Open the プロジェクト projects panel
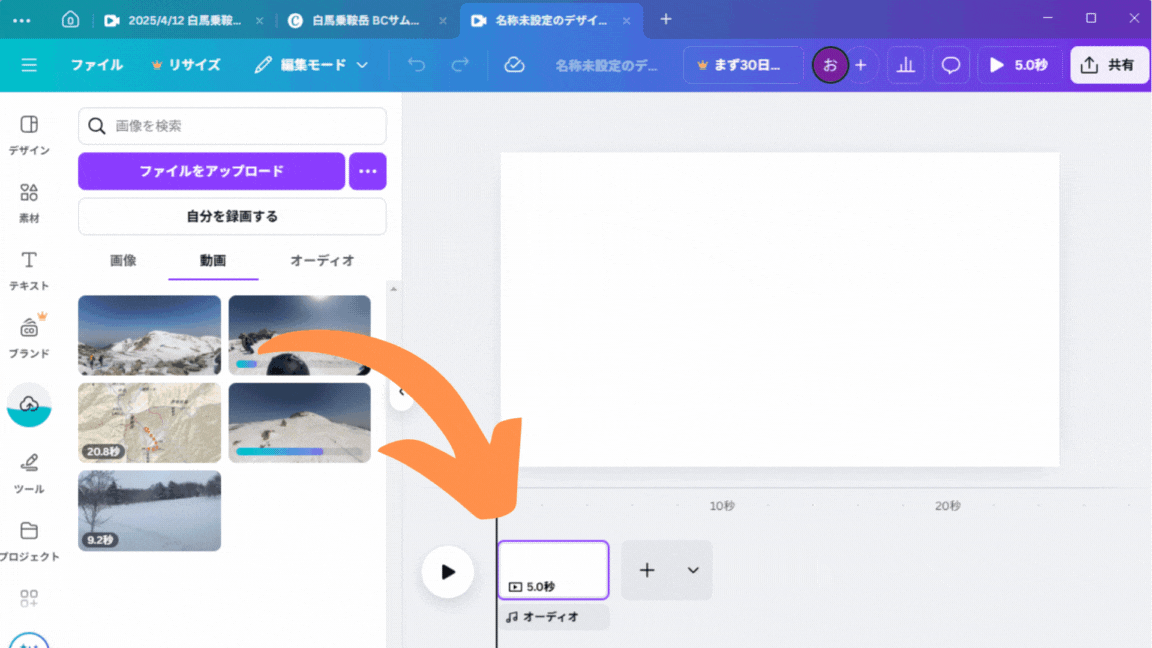This screenshot has width=1152, height=648. pos(29,540)
